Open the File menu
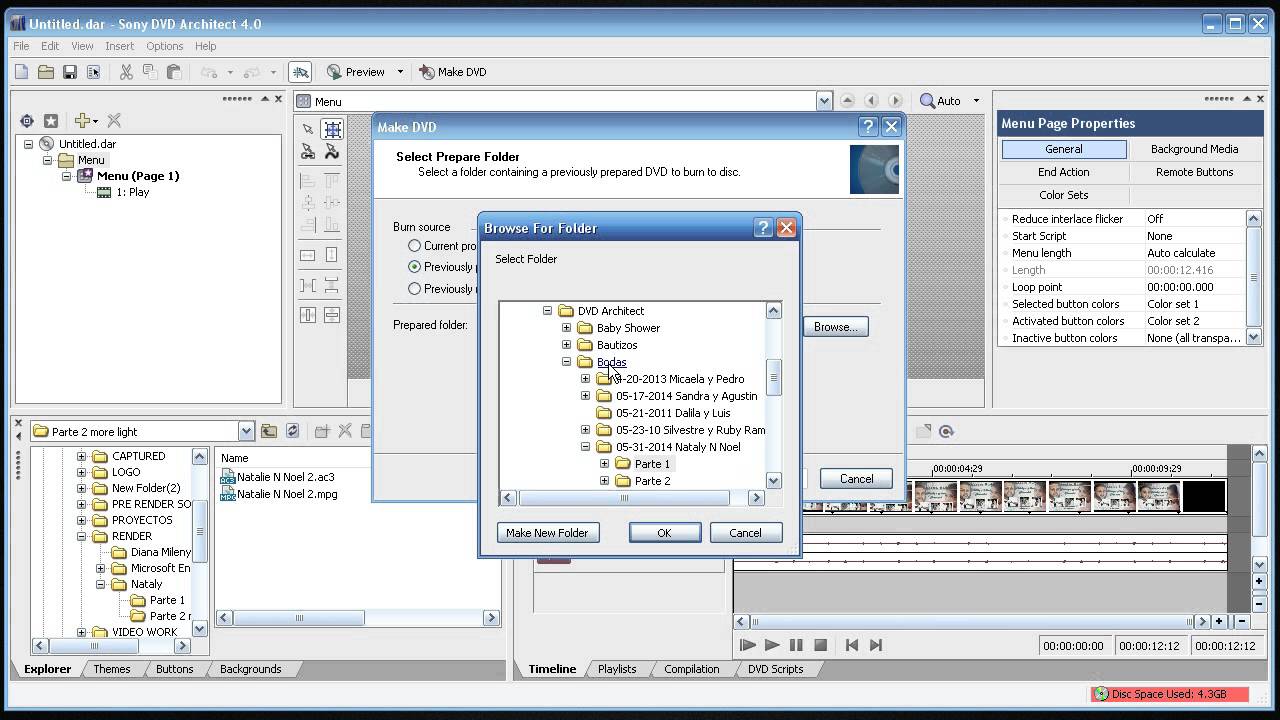Viewport: 1280px width, 720px height. point(21,46)
